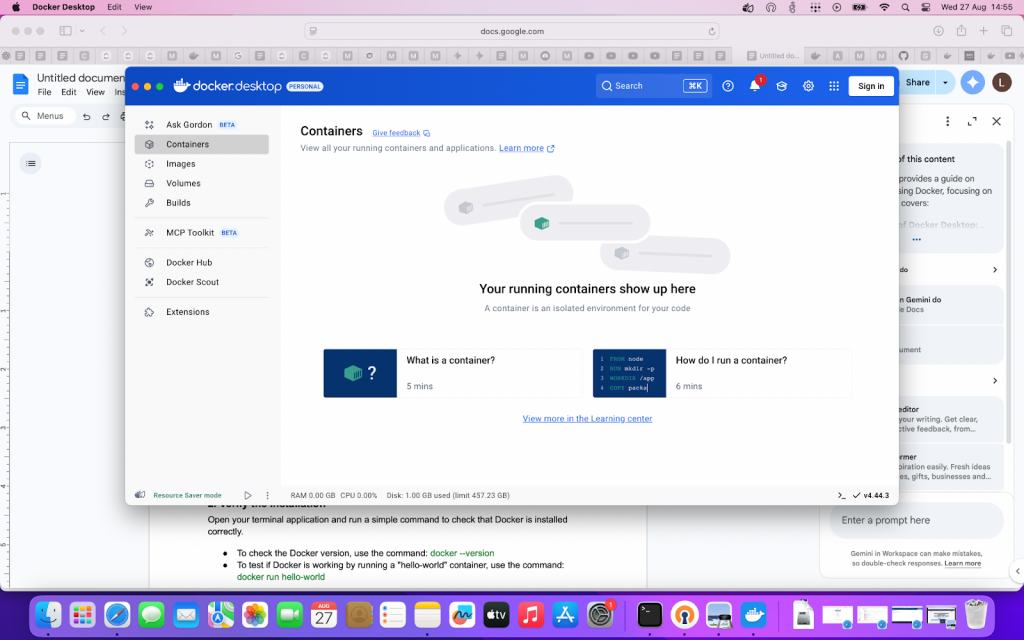
Task: Click the help question mark icon
Action: tap(728, 86)
